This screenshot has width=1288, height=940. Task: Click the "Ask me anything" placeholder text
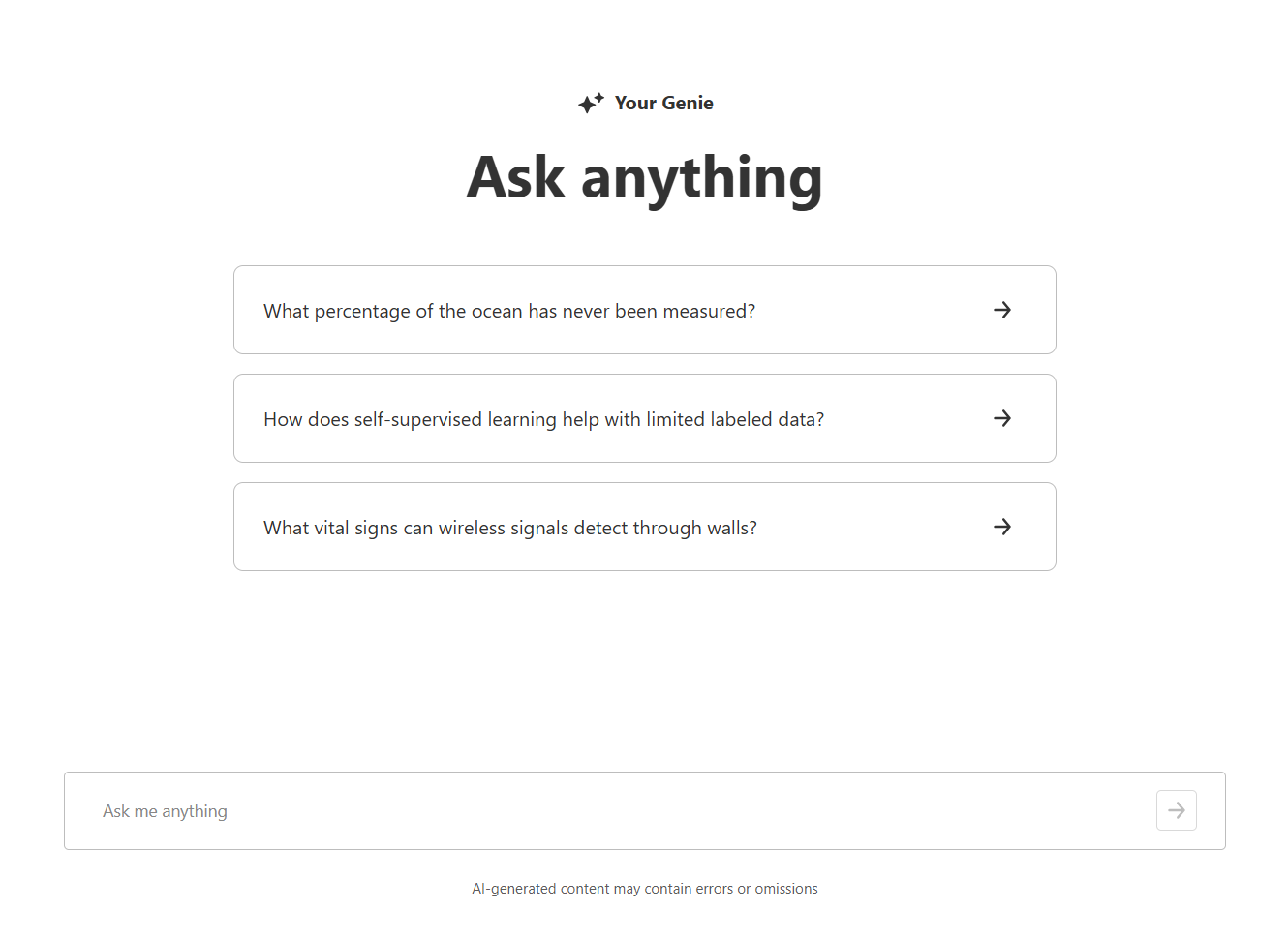point(165,811)
